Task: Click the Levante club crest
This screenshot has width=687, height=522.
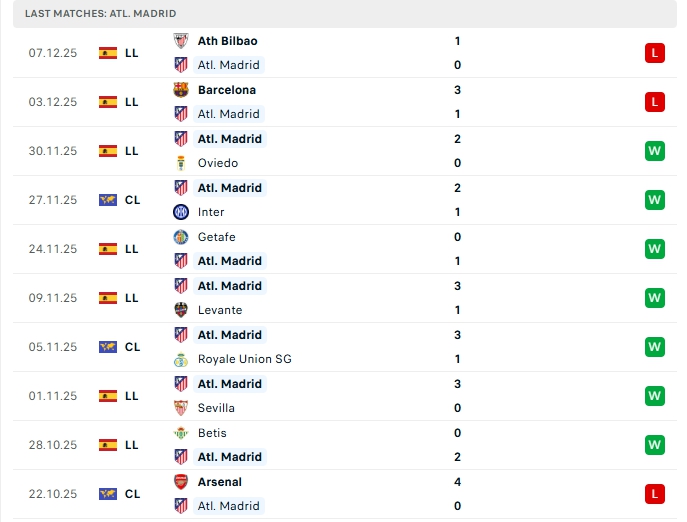Action: (181, 310)
